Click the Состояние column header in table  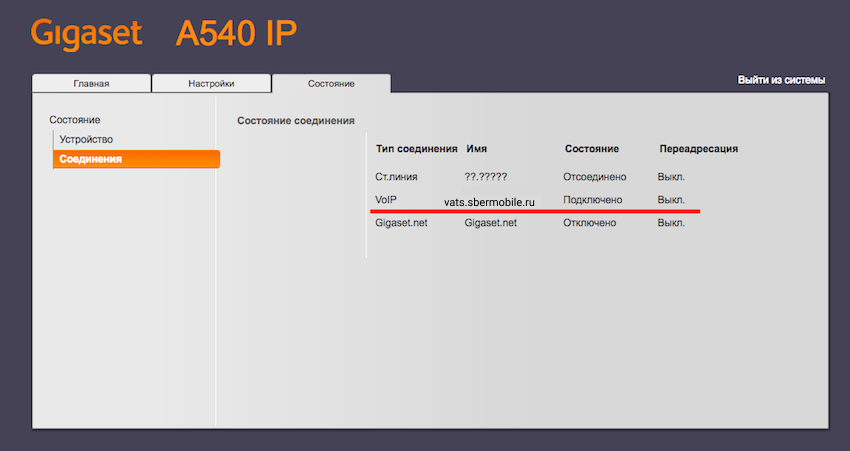592,149
